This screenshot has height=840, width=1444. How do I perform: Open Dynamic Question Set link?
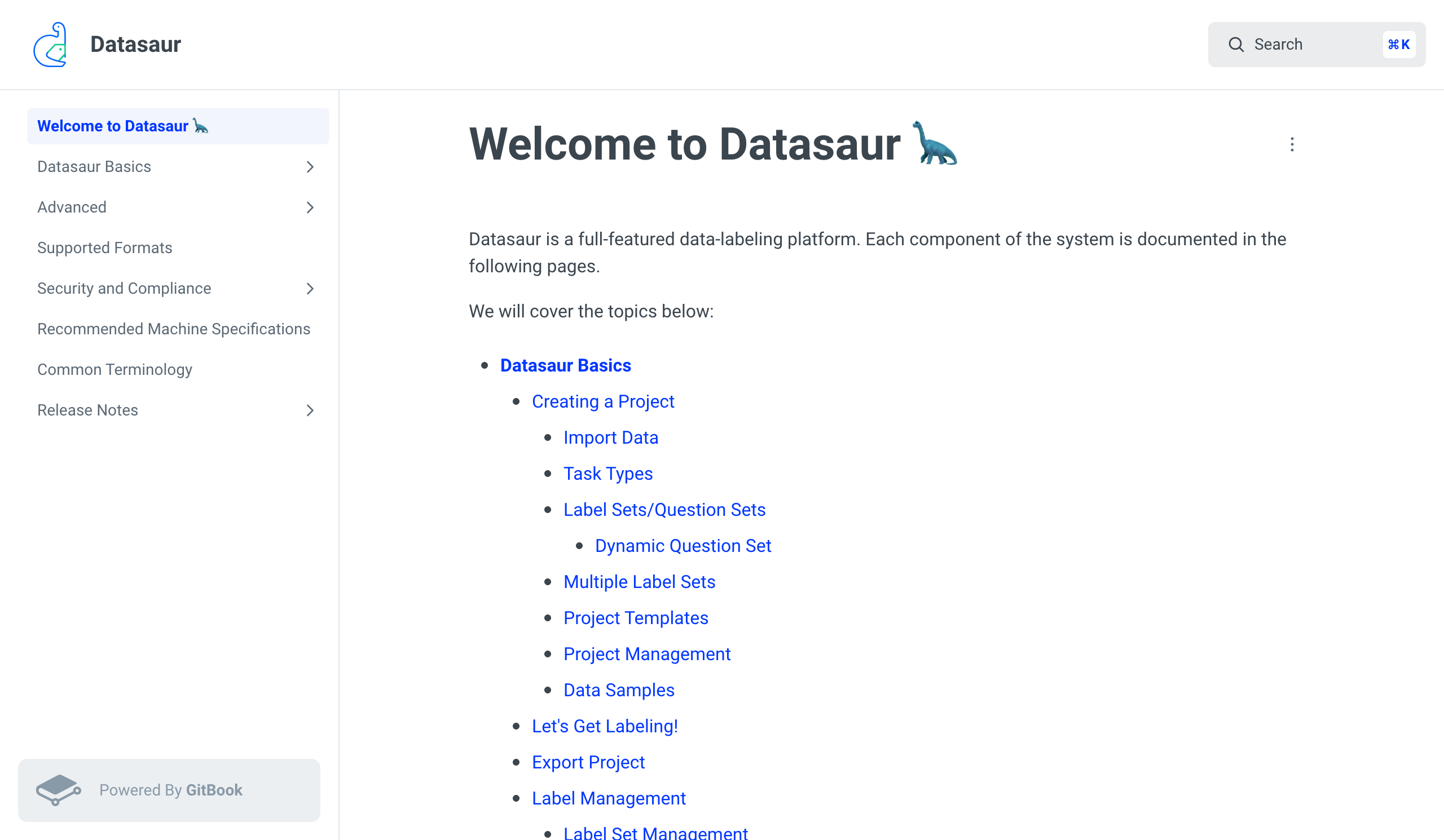683,546
